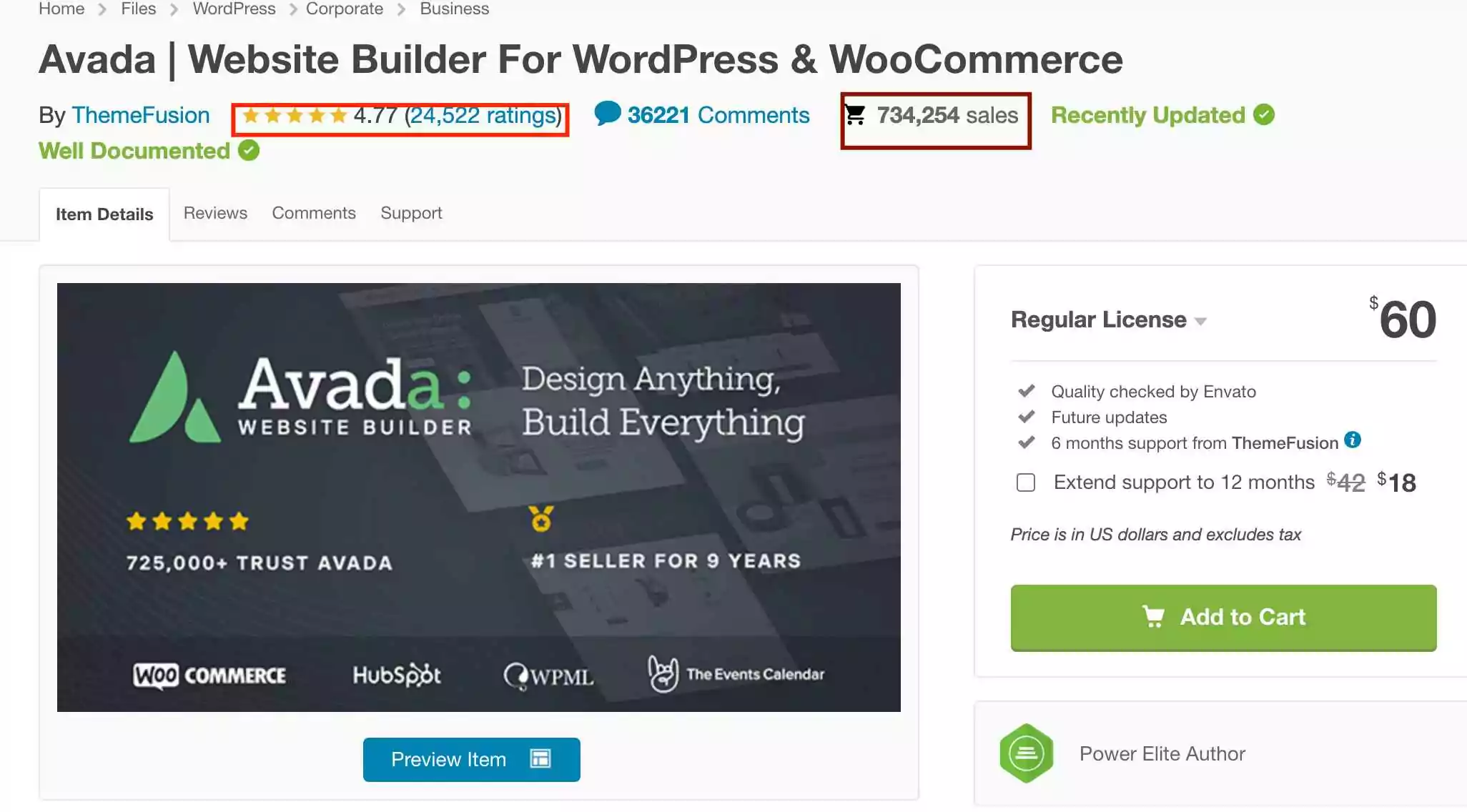Switch to the Reviews tab

click(x=215, y=213)
